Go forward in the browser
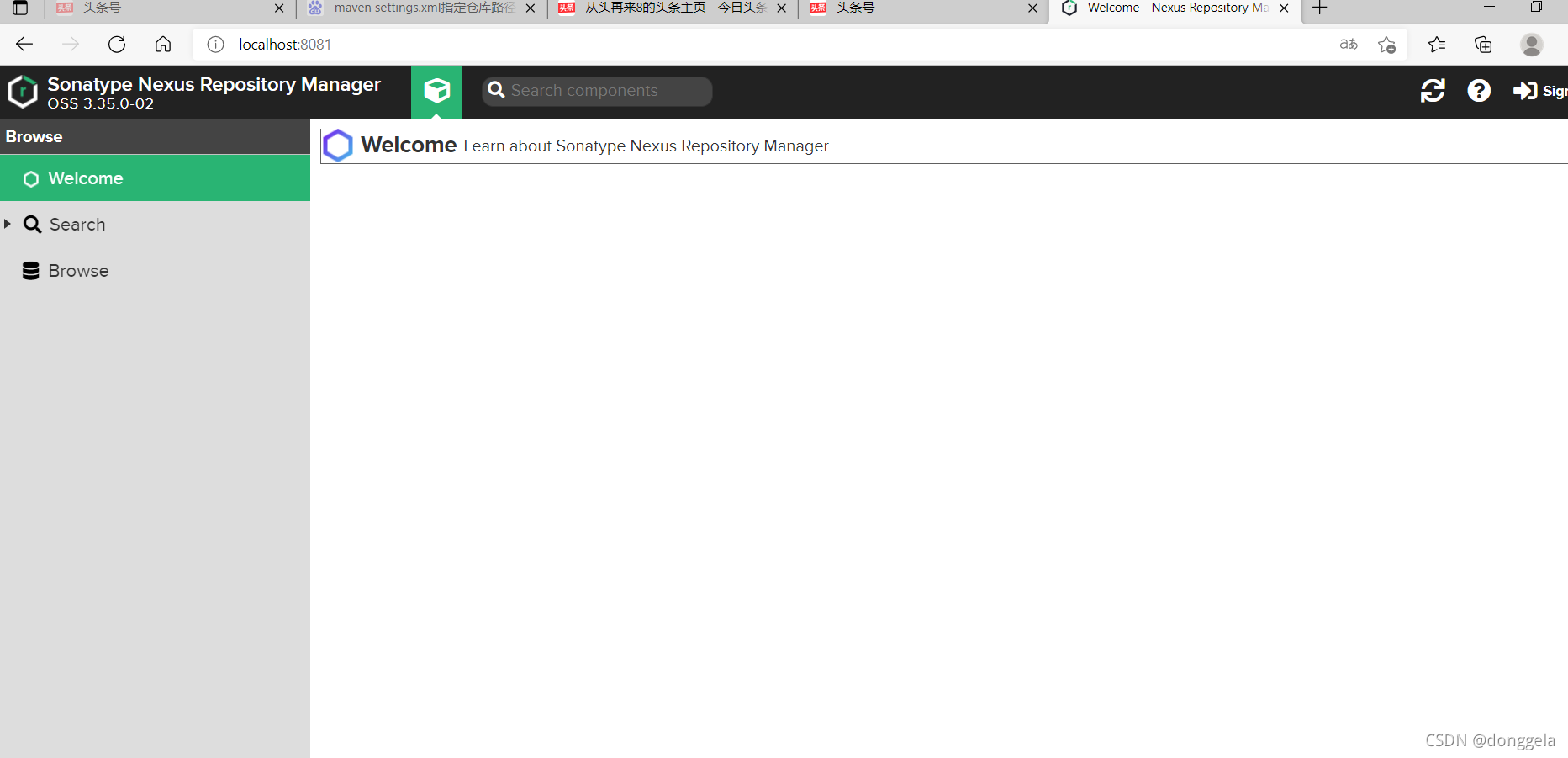The image size is (1568, 758). click(71, 45)
